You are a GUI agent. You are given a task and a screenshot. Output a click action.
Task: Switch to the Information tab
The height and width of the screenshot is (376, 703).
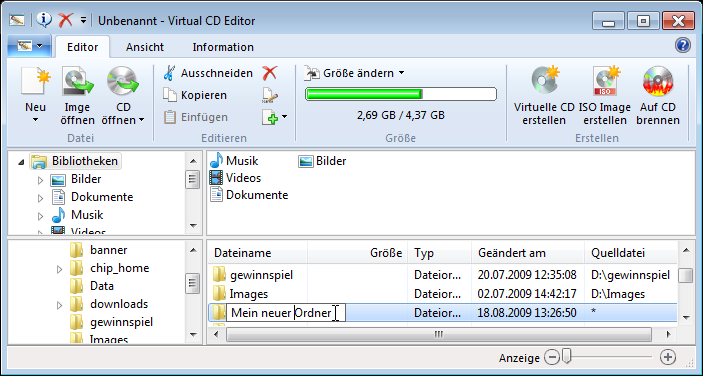(223, 47)
